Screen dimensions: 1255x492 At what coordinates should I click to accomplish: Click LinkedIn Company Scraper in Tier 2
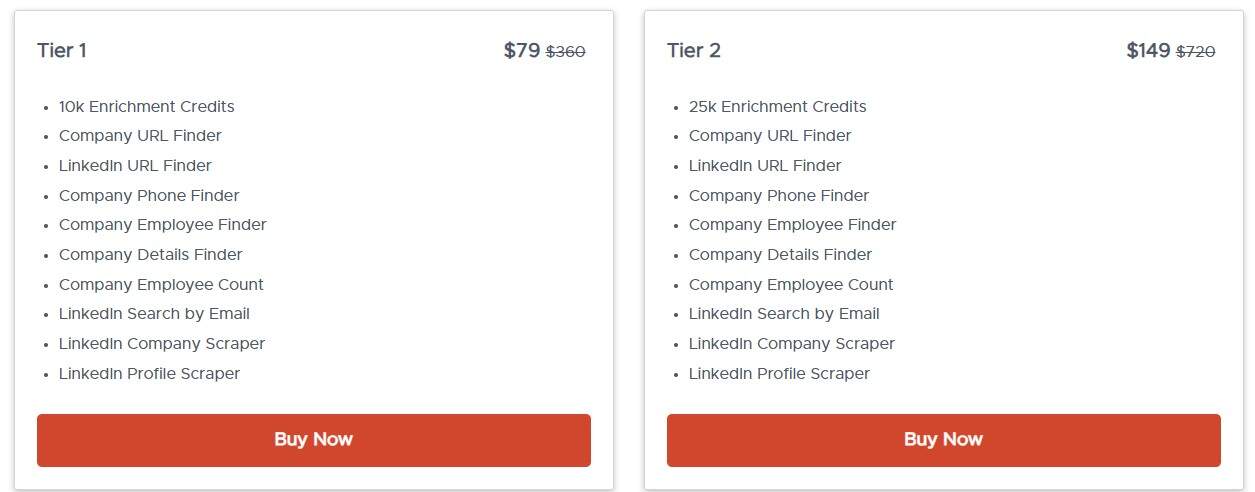tap(791, 344)
